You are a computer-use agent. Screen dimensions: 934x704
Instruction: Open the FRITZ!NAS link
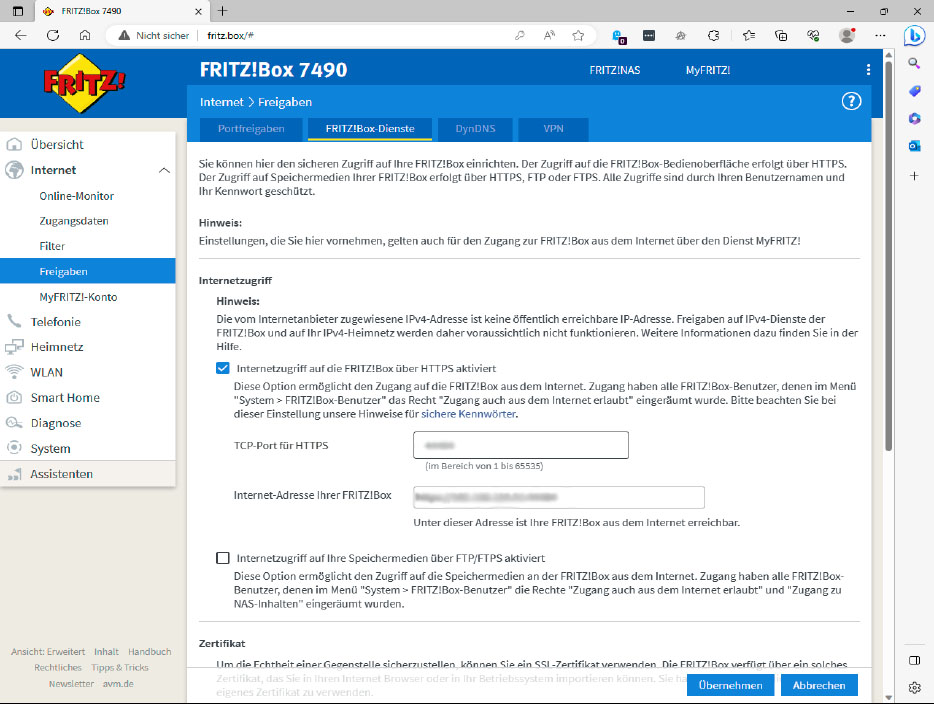pos(615,70)
